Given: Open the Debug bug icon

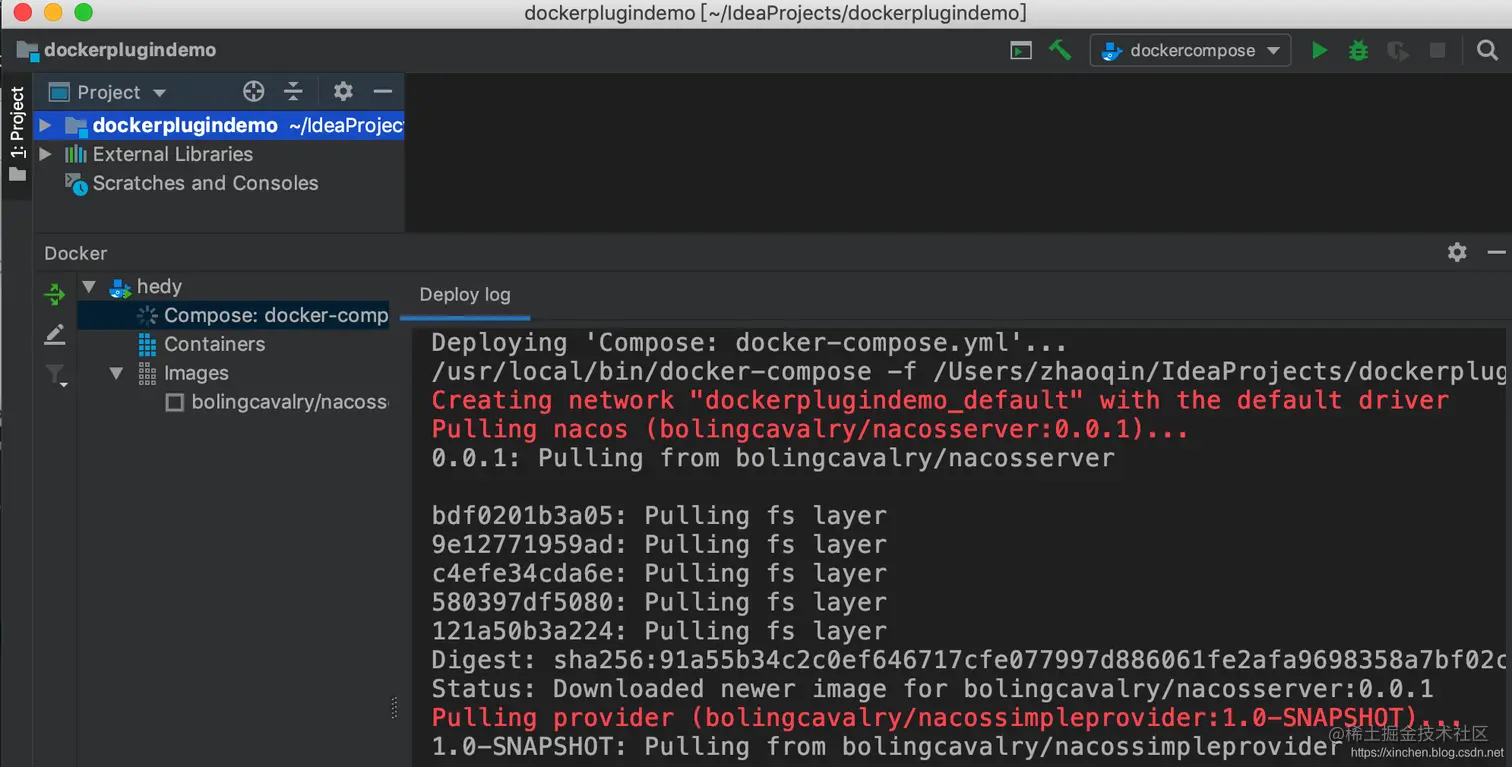Looking at the screenshot, I should 1357,50.
